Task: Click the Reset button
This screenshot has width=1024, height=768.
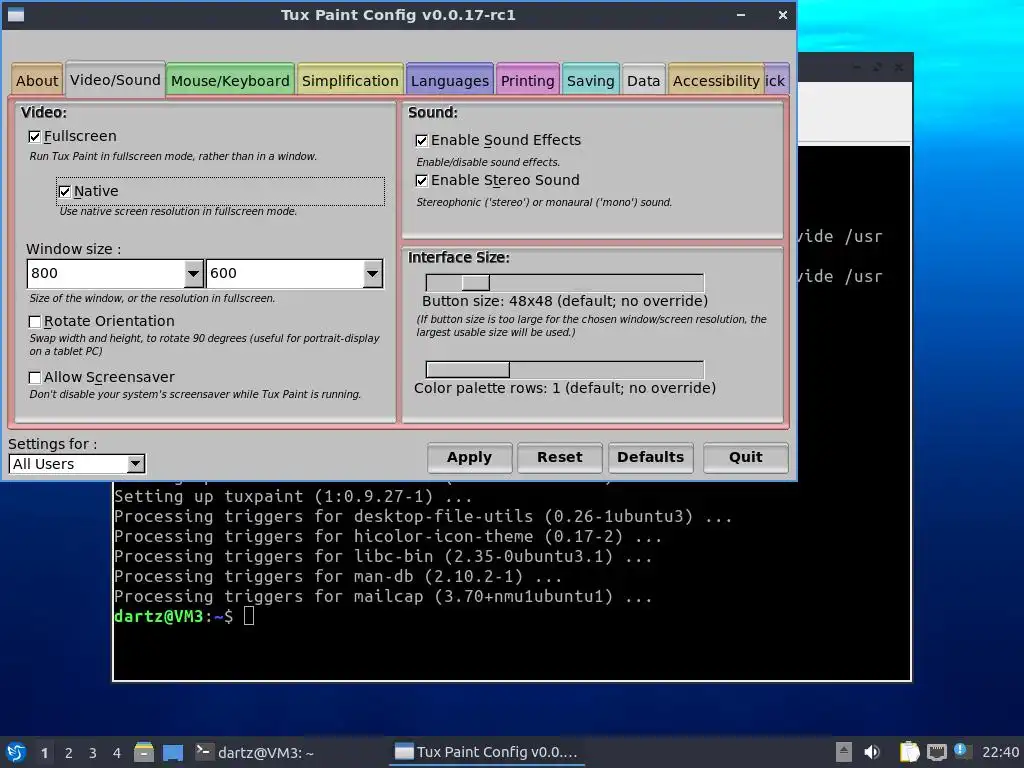Action: pyautogui.click(x=560, y=457)
